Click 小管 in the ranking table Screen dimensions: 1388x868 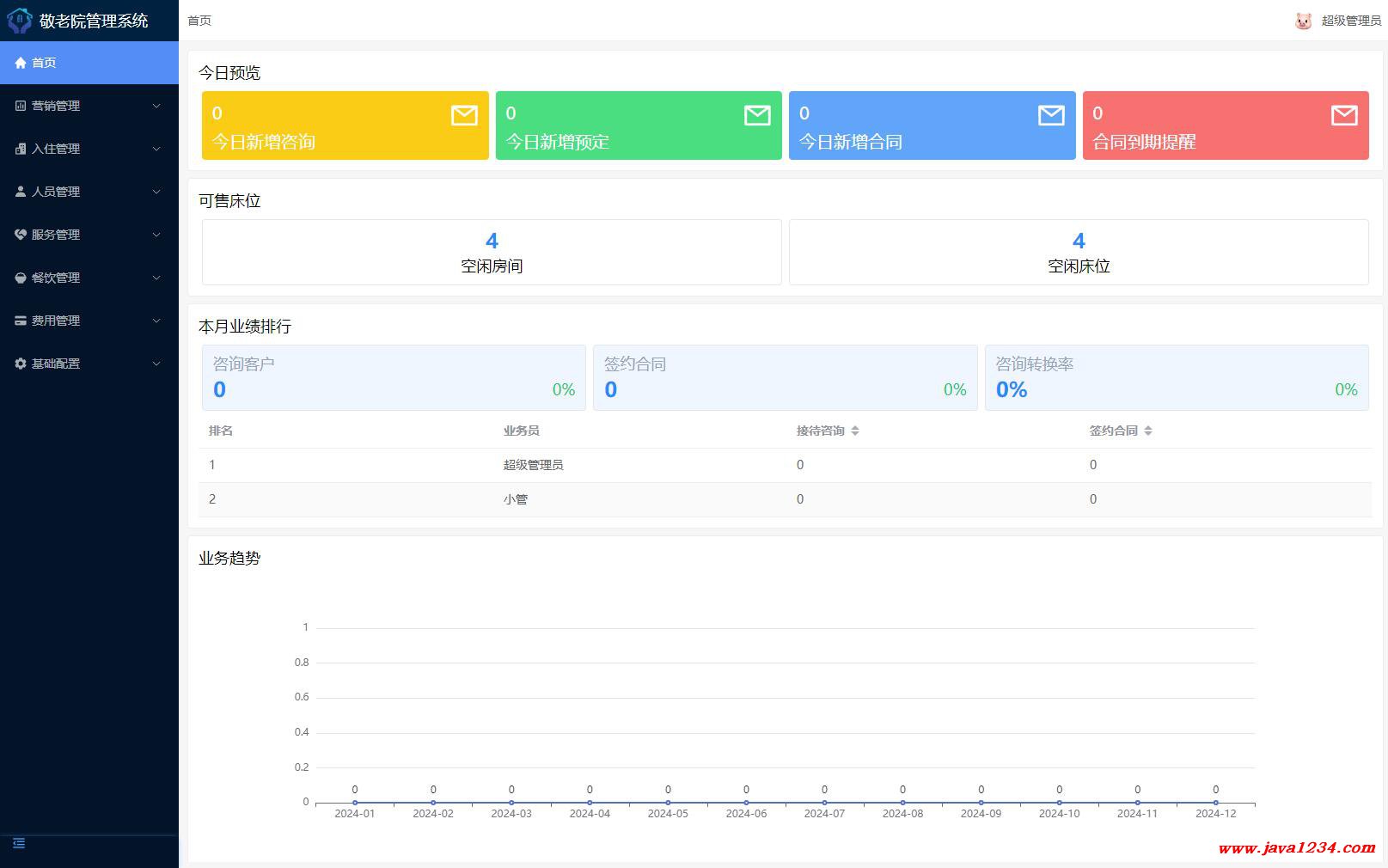(516, 499)
